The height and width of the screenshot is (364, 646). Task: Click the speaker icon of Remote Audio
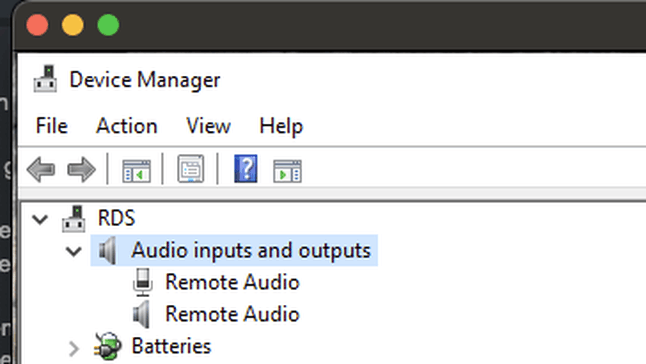[x=141, y=314]
